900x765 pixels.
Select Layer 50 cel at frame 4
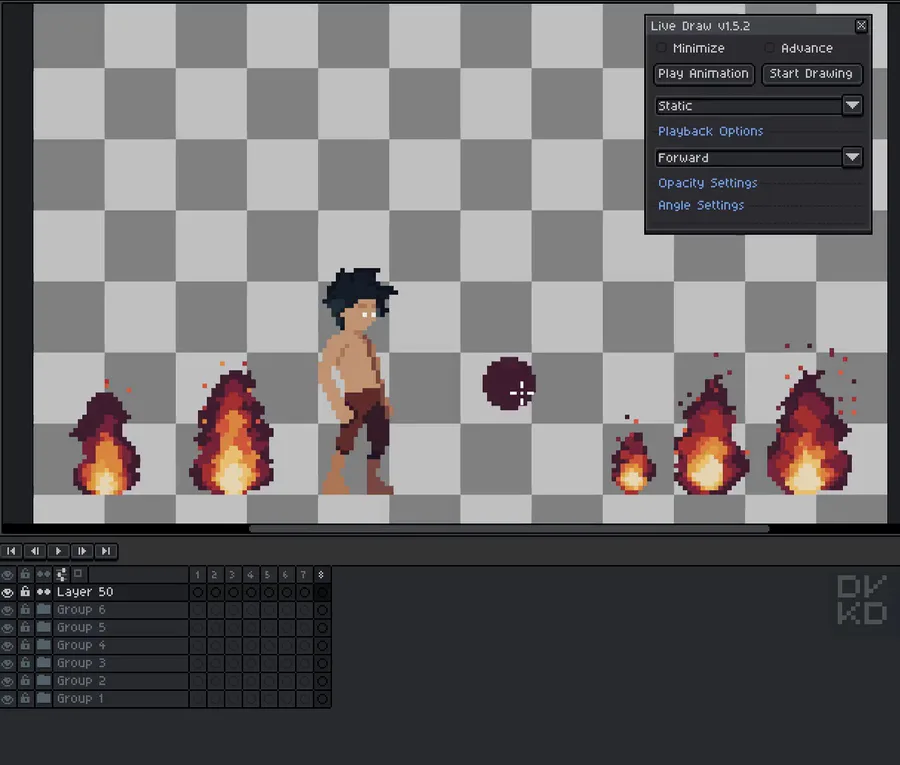click(251, 592)
